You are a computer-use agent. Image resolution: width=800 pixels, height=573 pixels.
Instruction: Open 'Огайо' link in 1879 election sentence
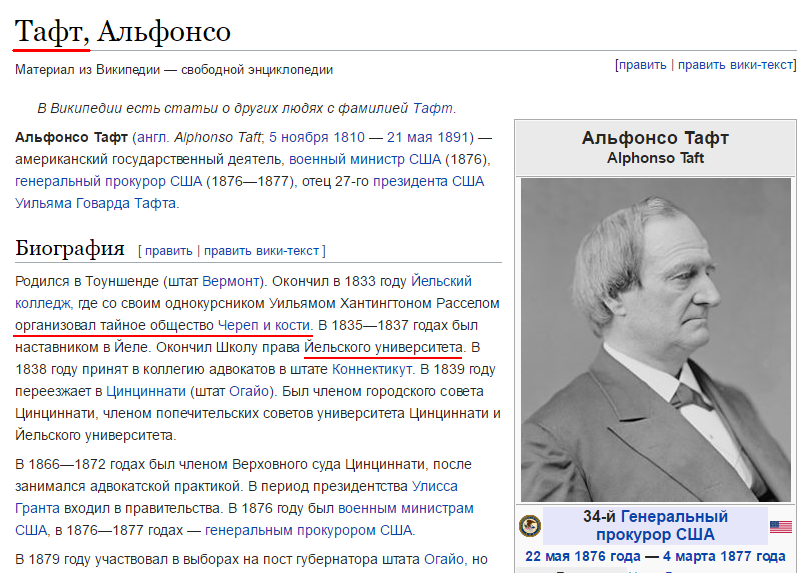point(443,559)
